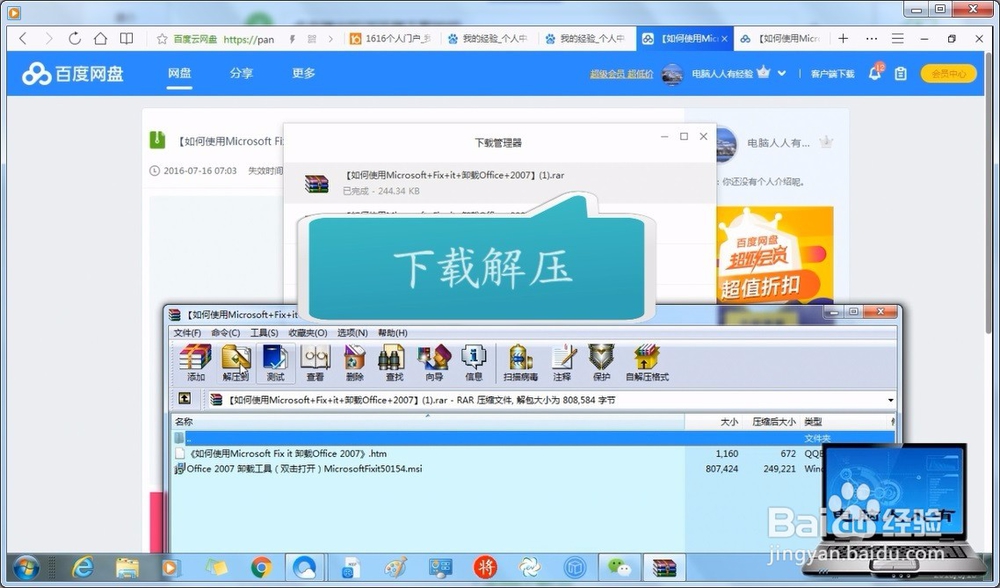Click the clipboard icon beside the bell
The image size is (1000, 588).
tap(901, 74)
